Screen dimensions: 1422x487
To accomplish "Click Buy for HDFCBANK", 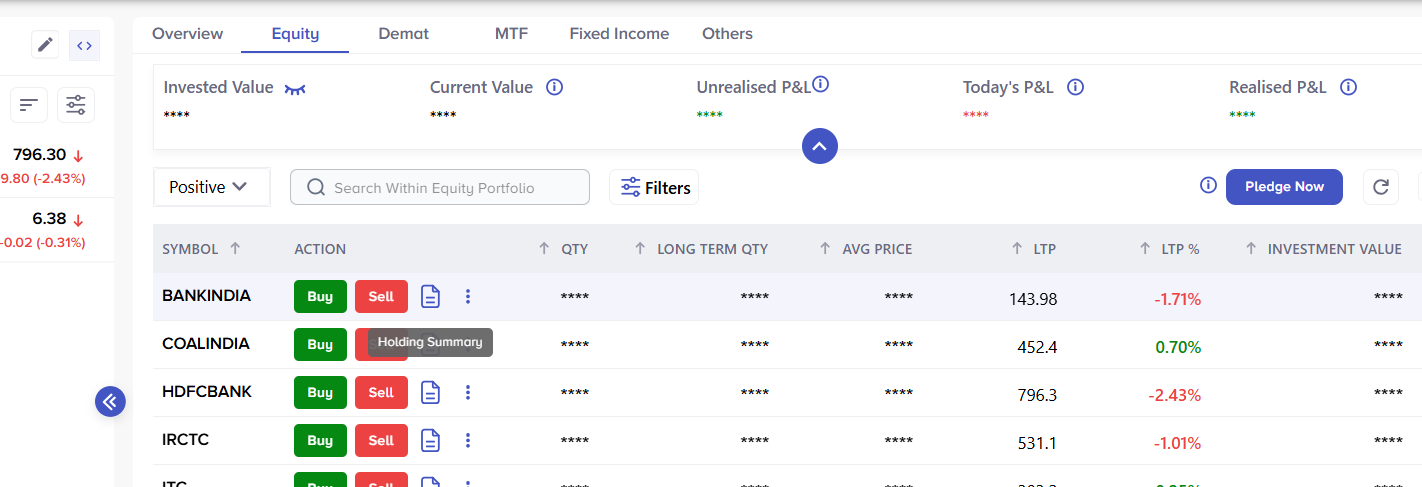I will coord(320,393).
